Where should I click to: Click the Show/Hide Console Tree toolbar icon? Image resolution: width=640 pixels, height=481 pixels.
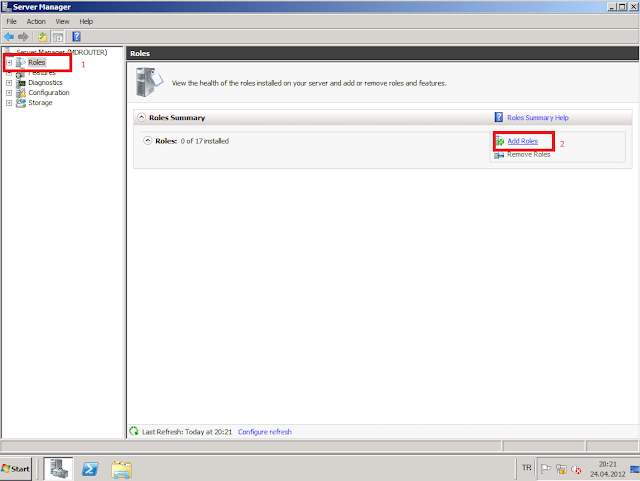[58, 36]
